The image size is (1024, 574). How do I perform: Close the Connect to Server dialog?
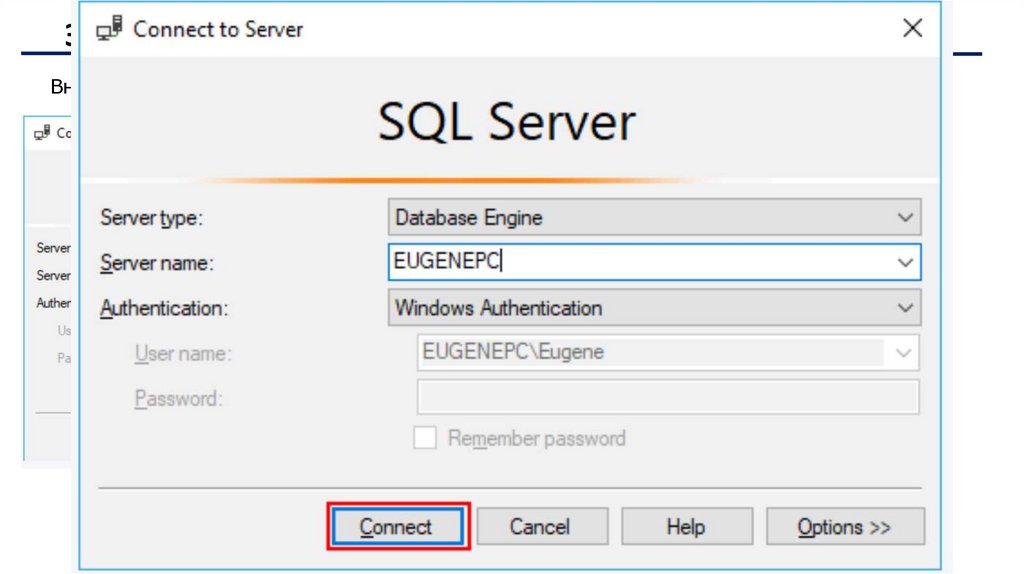pyautogui.click(x=912, y=29)
